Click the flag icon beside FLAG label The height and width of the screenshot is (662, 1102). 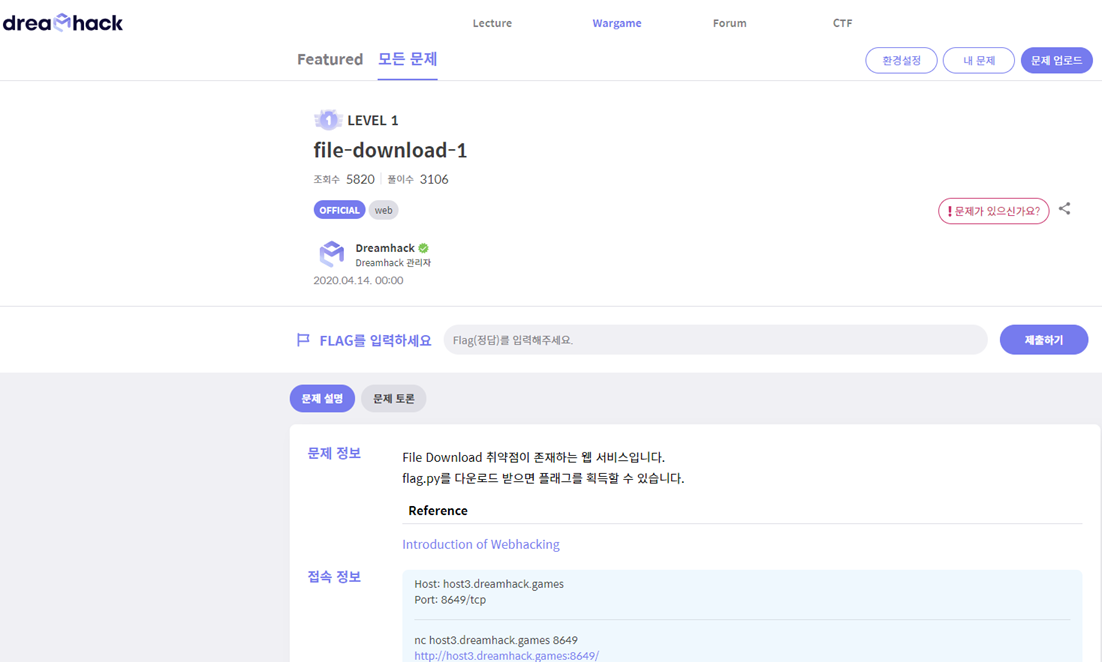point(303,340)
